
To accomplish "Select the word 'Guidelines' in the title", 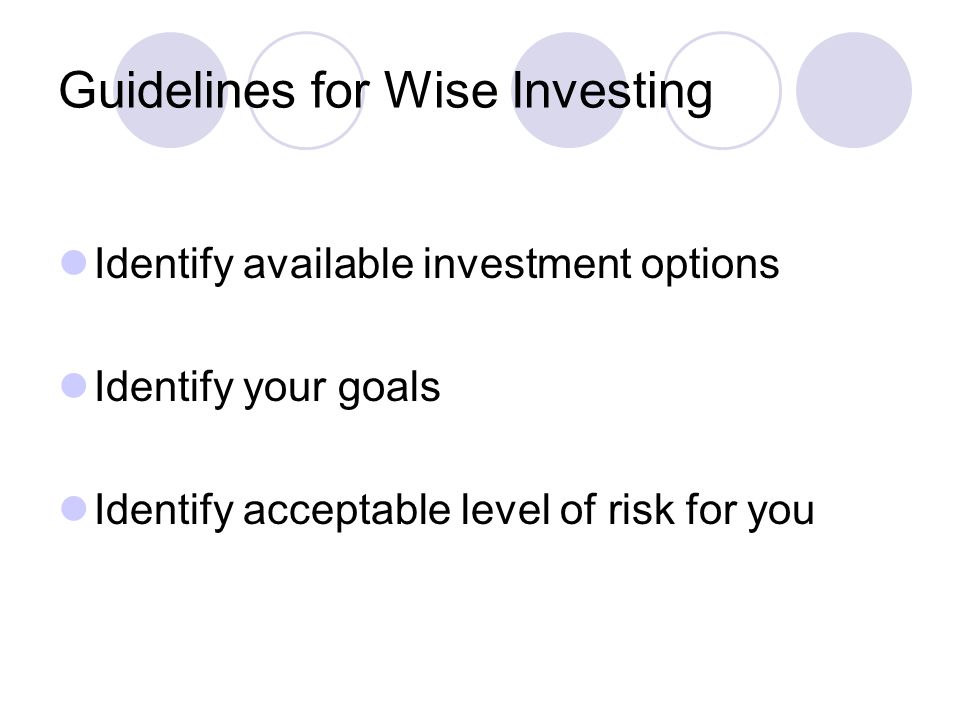I will [x=177, y=91].
